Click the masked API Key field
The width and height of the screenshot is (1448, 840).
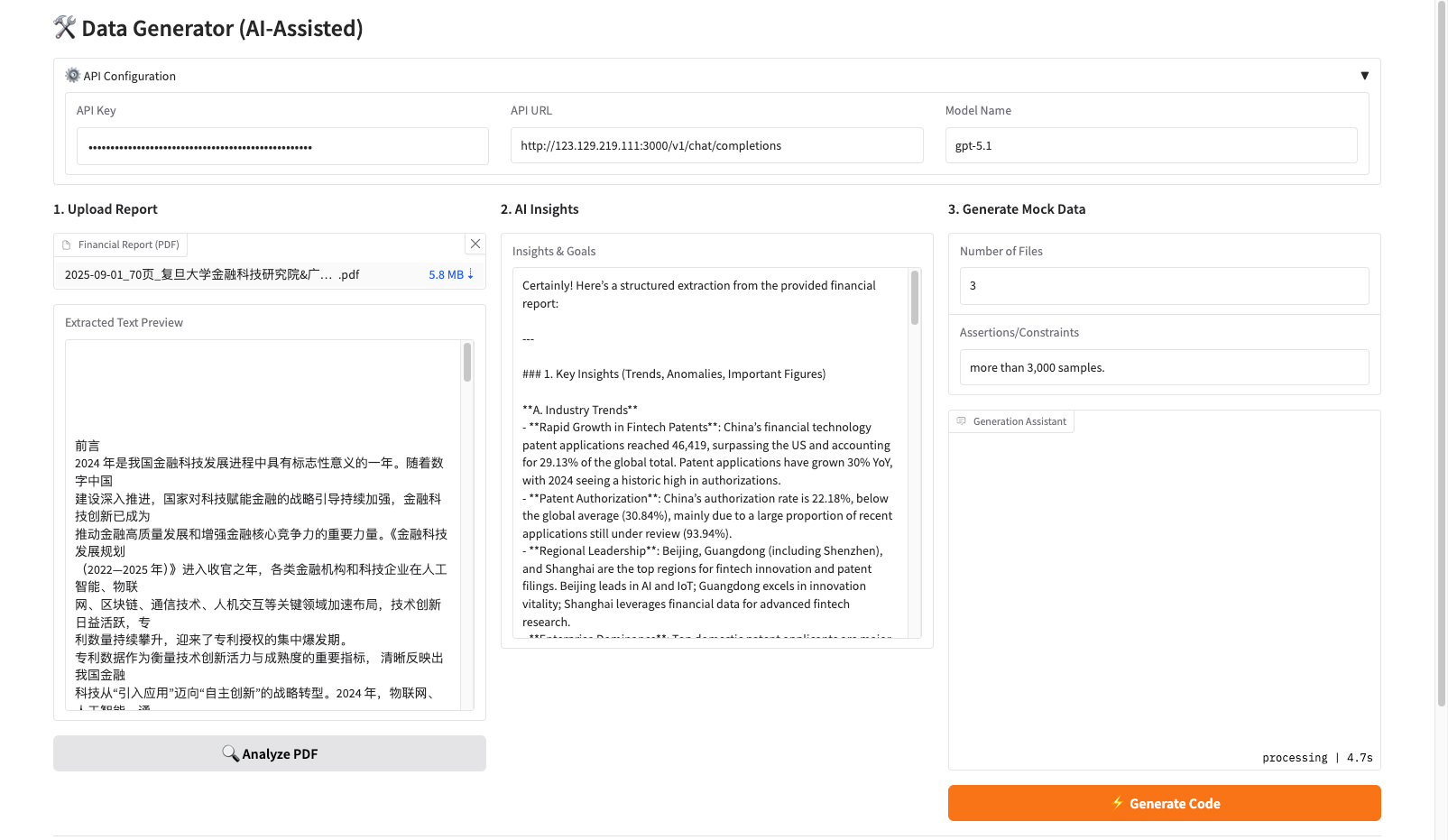click(x=282, y=146)
